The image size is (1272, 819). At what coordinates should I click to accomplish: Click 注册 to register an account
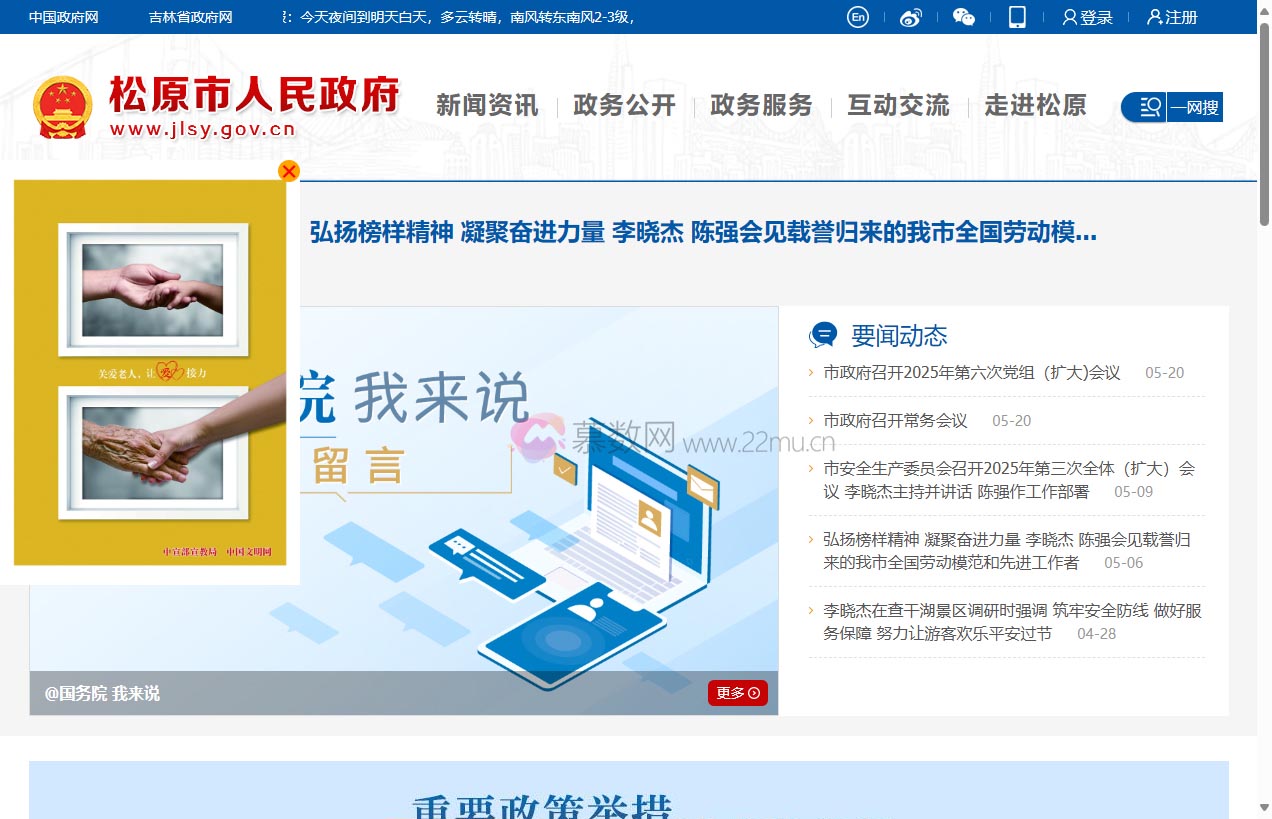[x=1172, y=17]
